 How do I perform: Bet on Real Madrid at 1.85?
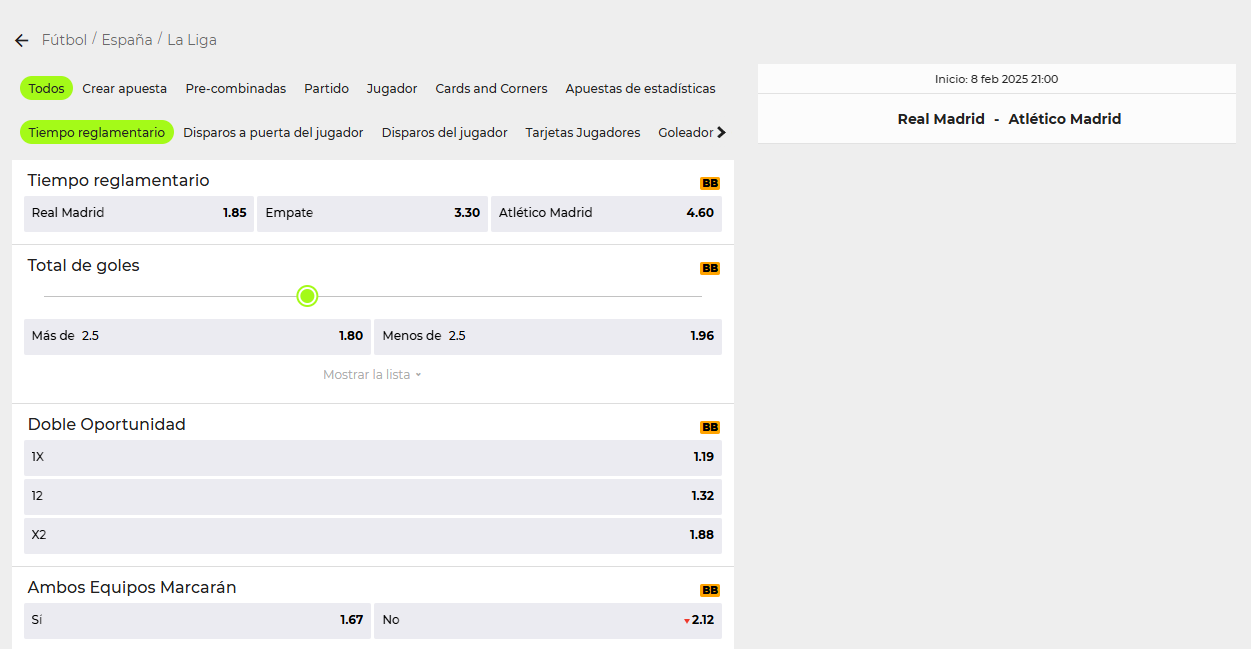coord(139,213)
